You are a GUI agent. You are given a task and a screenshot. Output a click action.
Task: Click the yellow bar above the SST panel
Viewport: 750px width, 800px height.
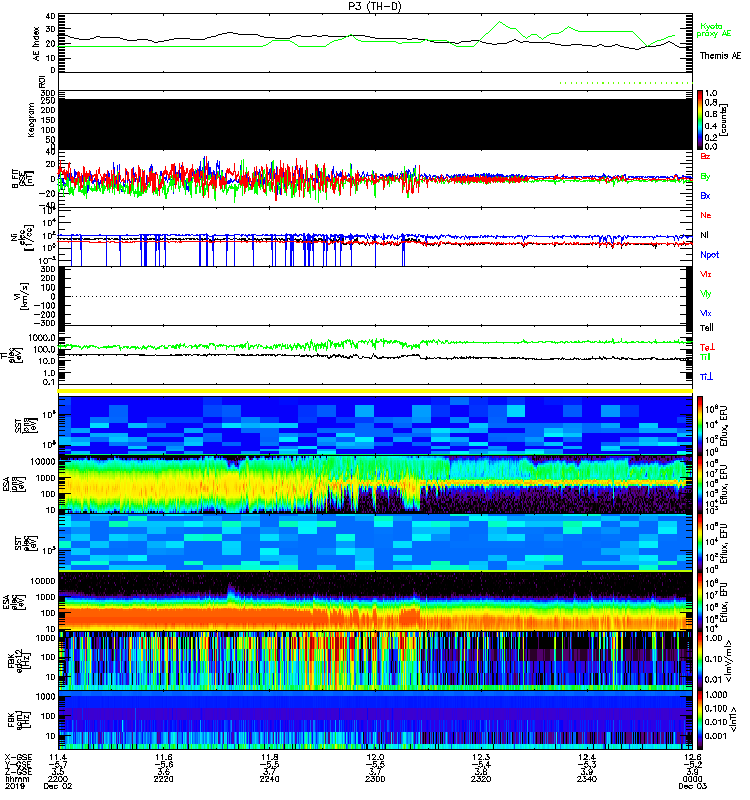[376, 391]
